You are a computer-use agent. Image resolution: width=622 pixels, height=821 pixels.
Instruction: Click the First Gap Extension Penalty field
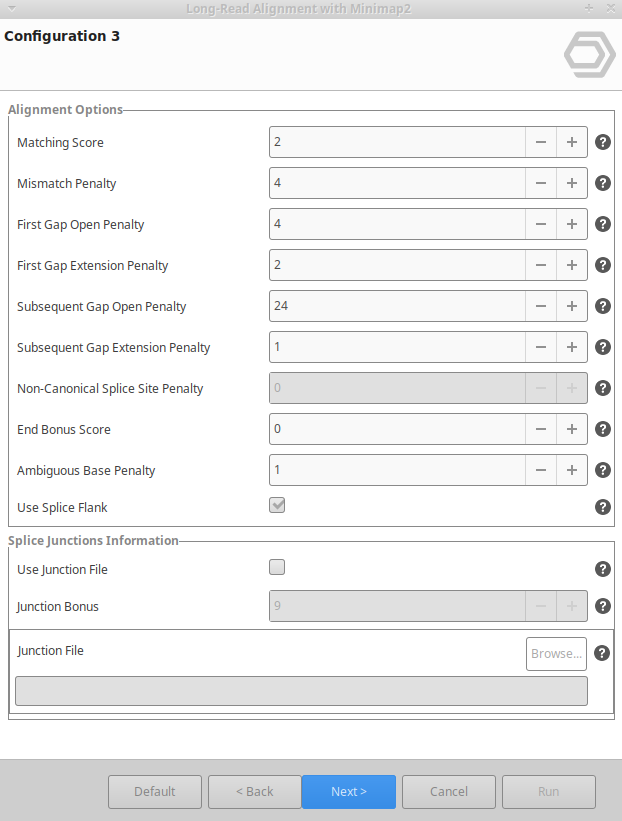point(397,265)
